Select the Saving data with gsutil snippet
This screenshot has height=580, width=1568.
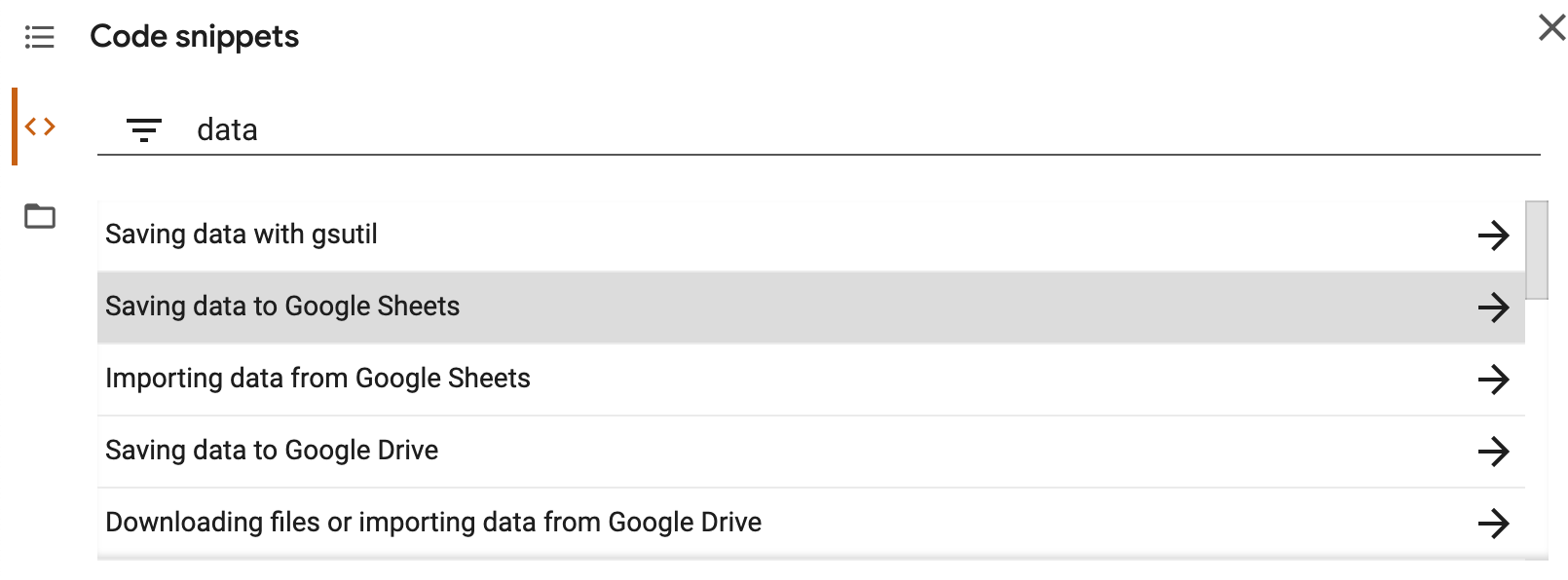242,234
